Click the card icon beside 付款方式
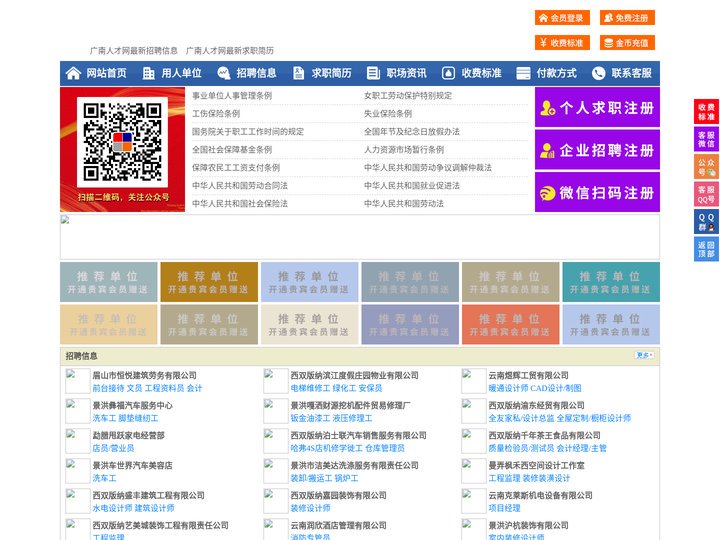Screen dimensions: 720x540 coord(523,73)
